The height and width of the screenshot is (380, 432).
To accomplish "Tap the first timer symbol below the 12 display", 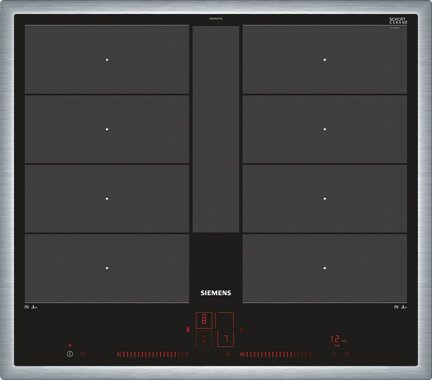I will point(333,355).
